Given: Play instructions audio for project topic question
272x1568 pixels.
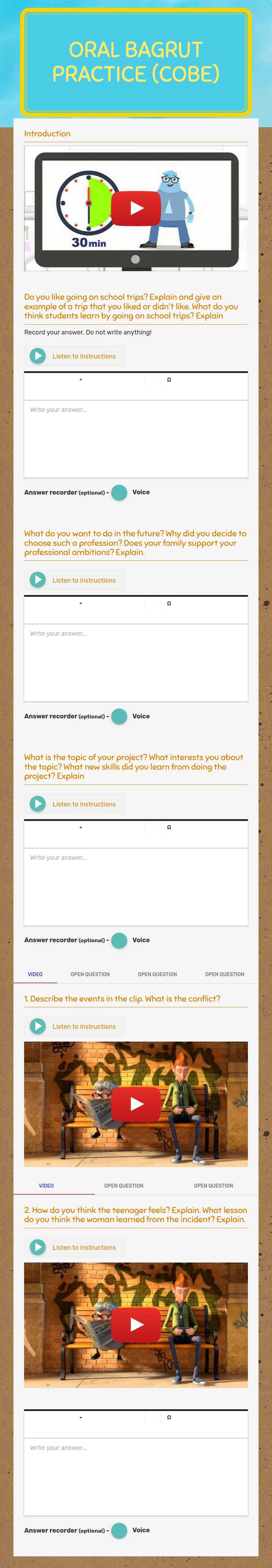Looking at the screenshot, I should [38, 804].
